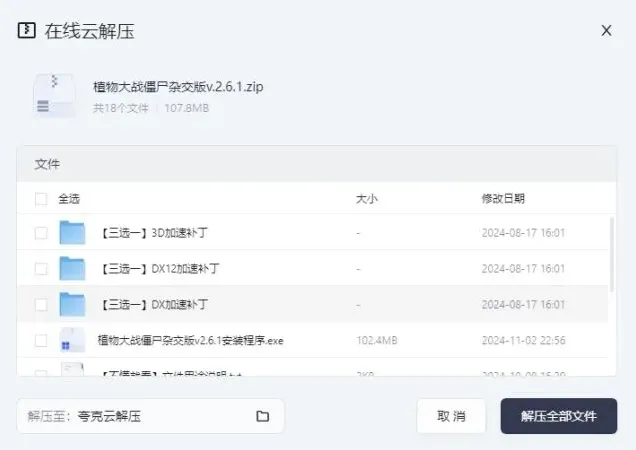Click the zip archive icon in title
The width and height of the screenshot is (636, 450).
pyautogui.click(x=27, y=30)
